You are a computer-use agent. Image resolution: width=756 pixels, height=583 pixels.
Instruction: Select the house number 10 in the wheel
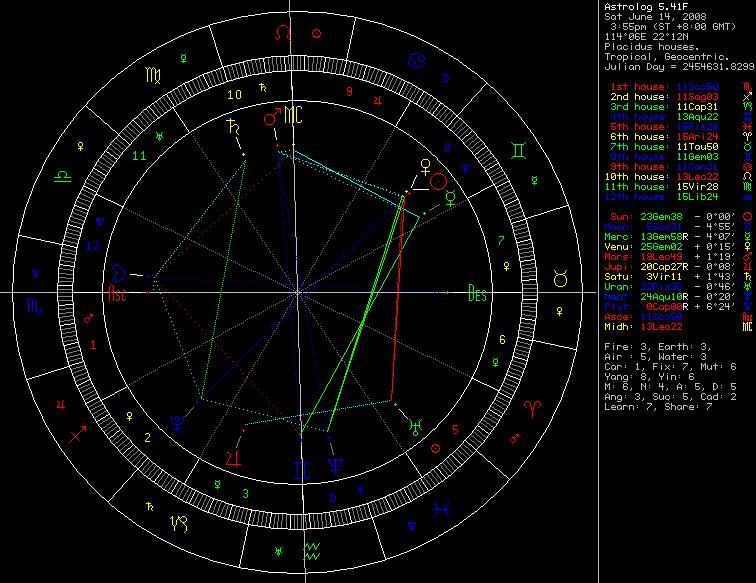pyautogui.click(x=233, y=95)
